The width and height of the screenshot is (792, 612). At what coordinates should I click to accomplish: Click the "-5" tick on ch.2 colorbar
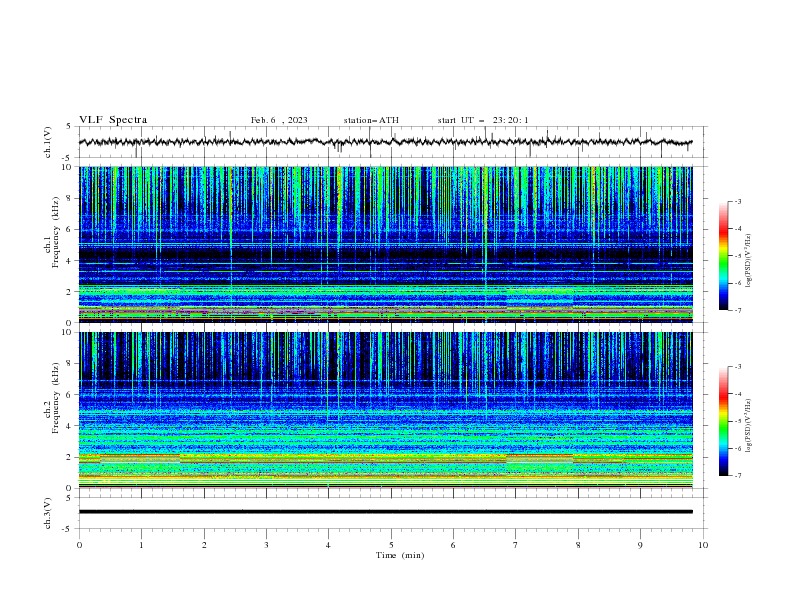738,421
